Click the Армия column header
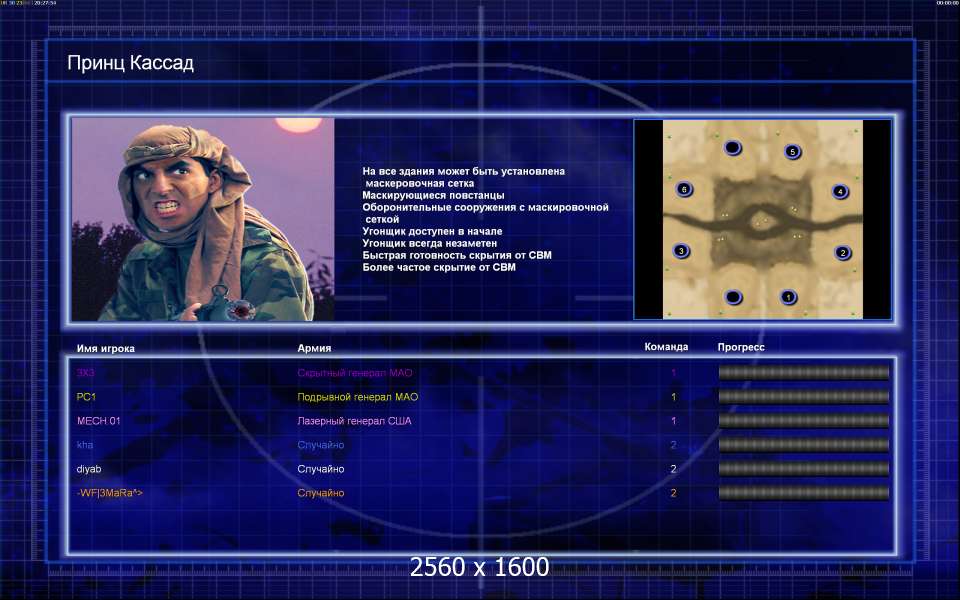This screenshot has width=960, height=600. click(314, 348)
